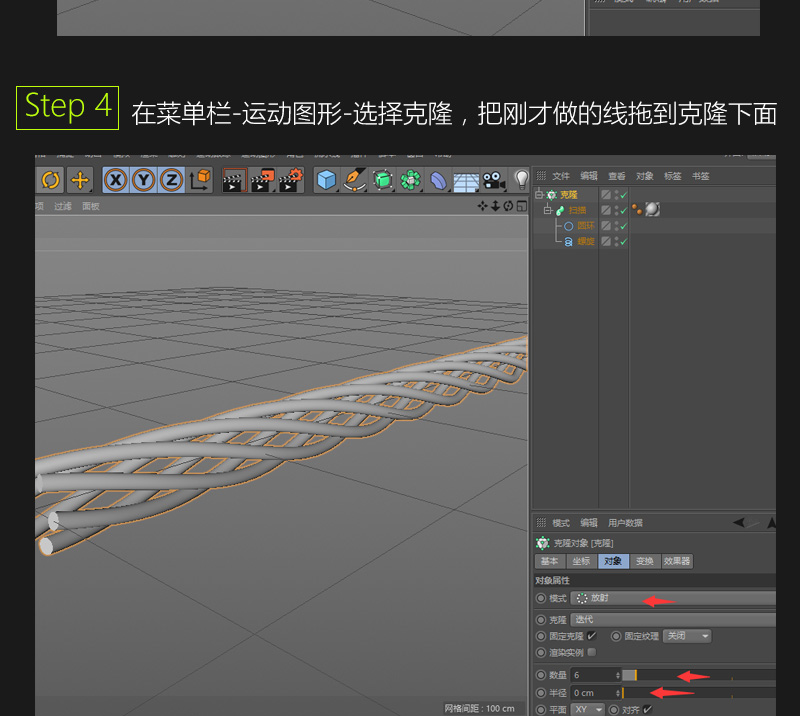Viewport: 800px width, 716px height.
Task: Toggle the X axis lock
Action: [116, 180]
